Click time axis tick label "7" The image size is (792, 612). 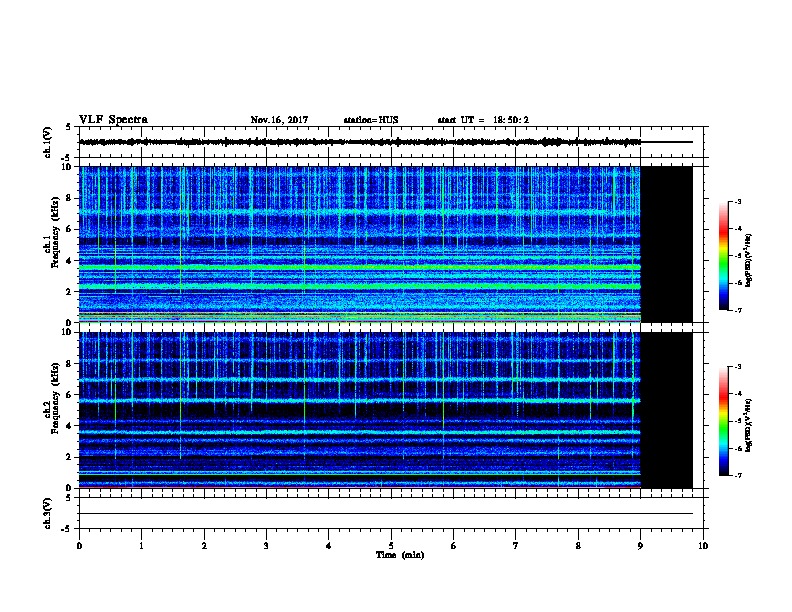click(x=516, y=545)
